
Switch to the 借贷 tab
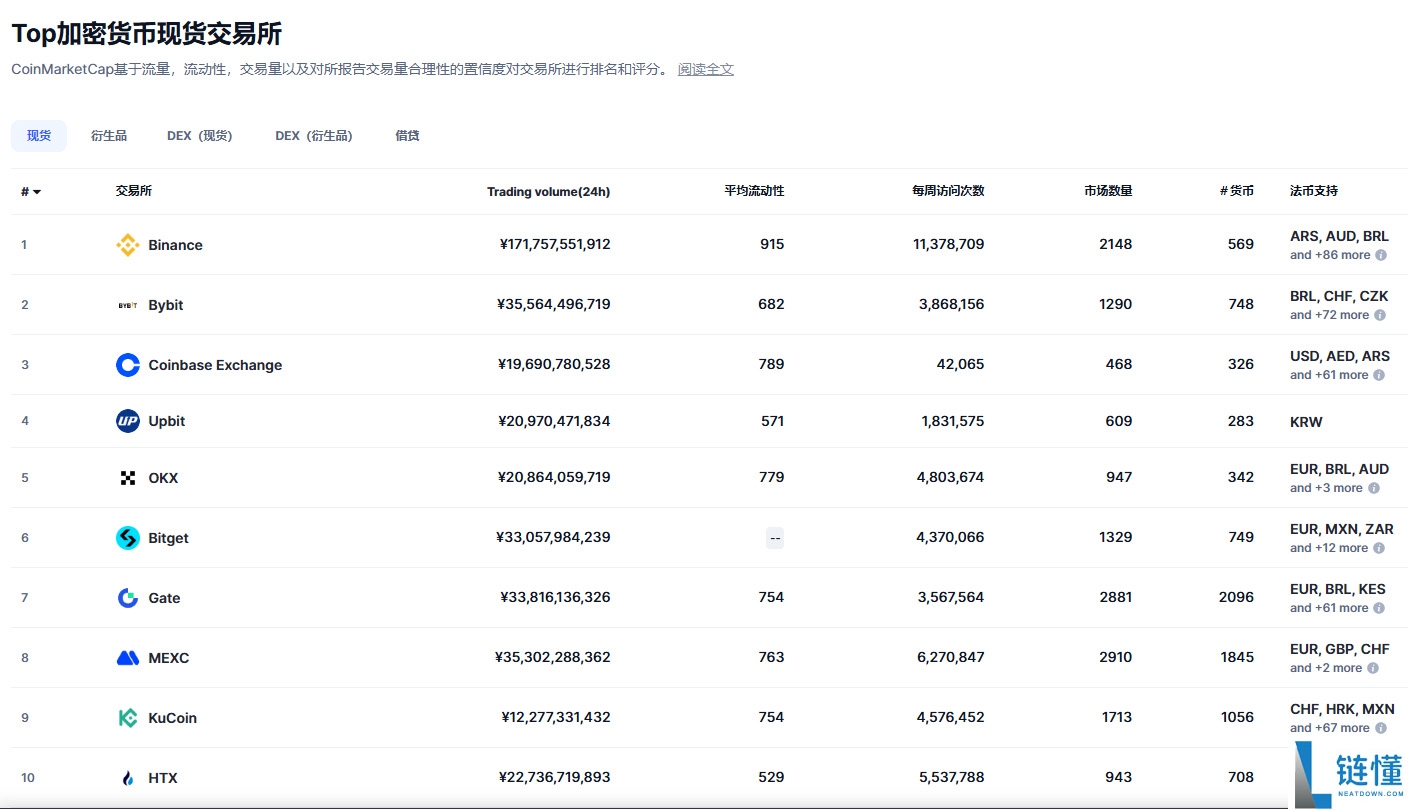[x=407, y=136]
